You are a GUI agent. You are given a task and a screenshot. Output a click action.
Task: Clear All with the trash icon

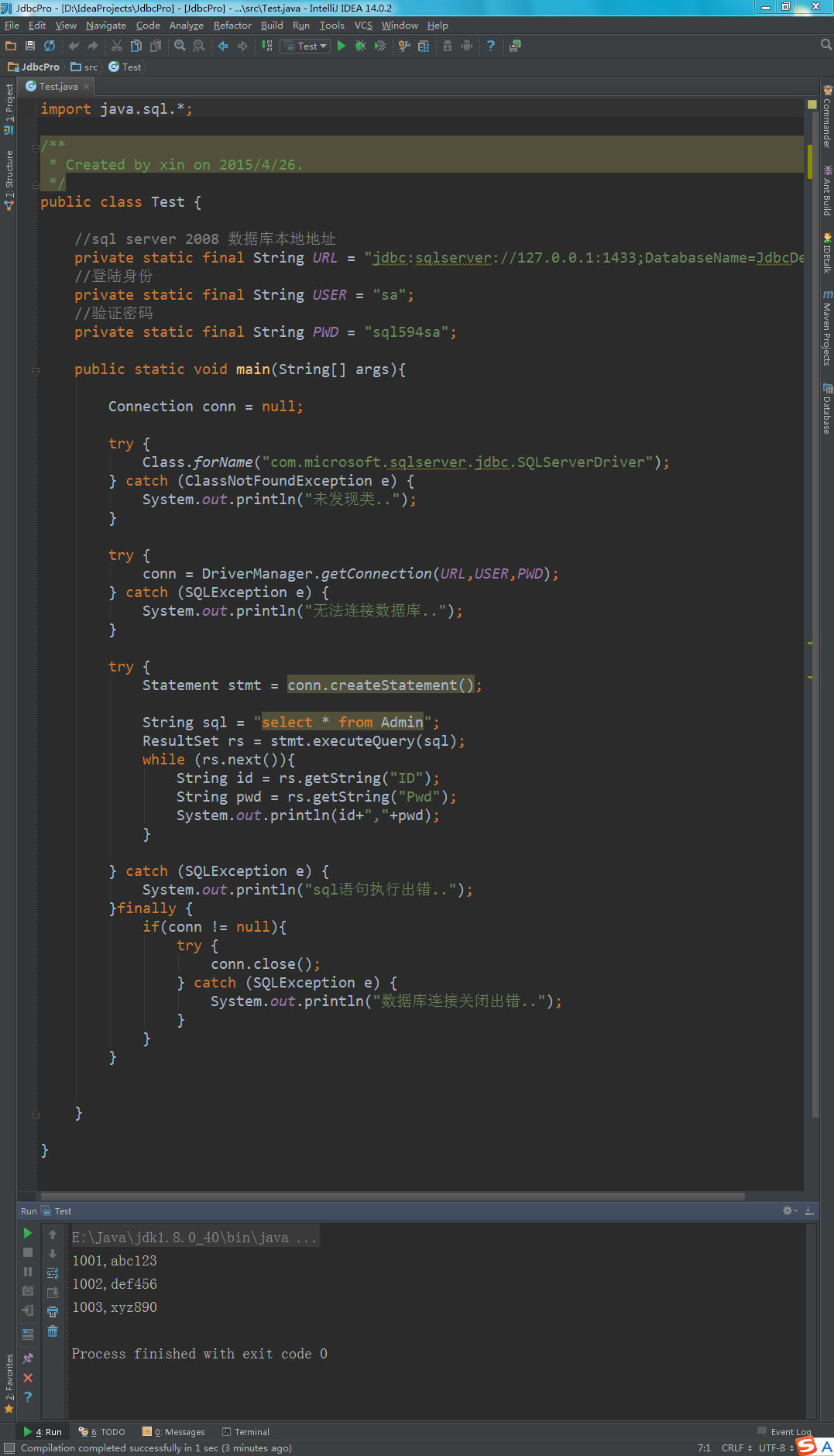(x=53, y=1331)
